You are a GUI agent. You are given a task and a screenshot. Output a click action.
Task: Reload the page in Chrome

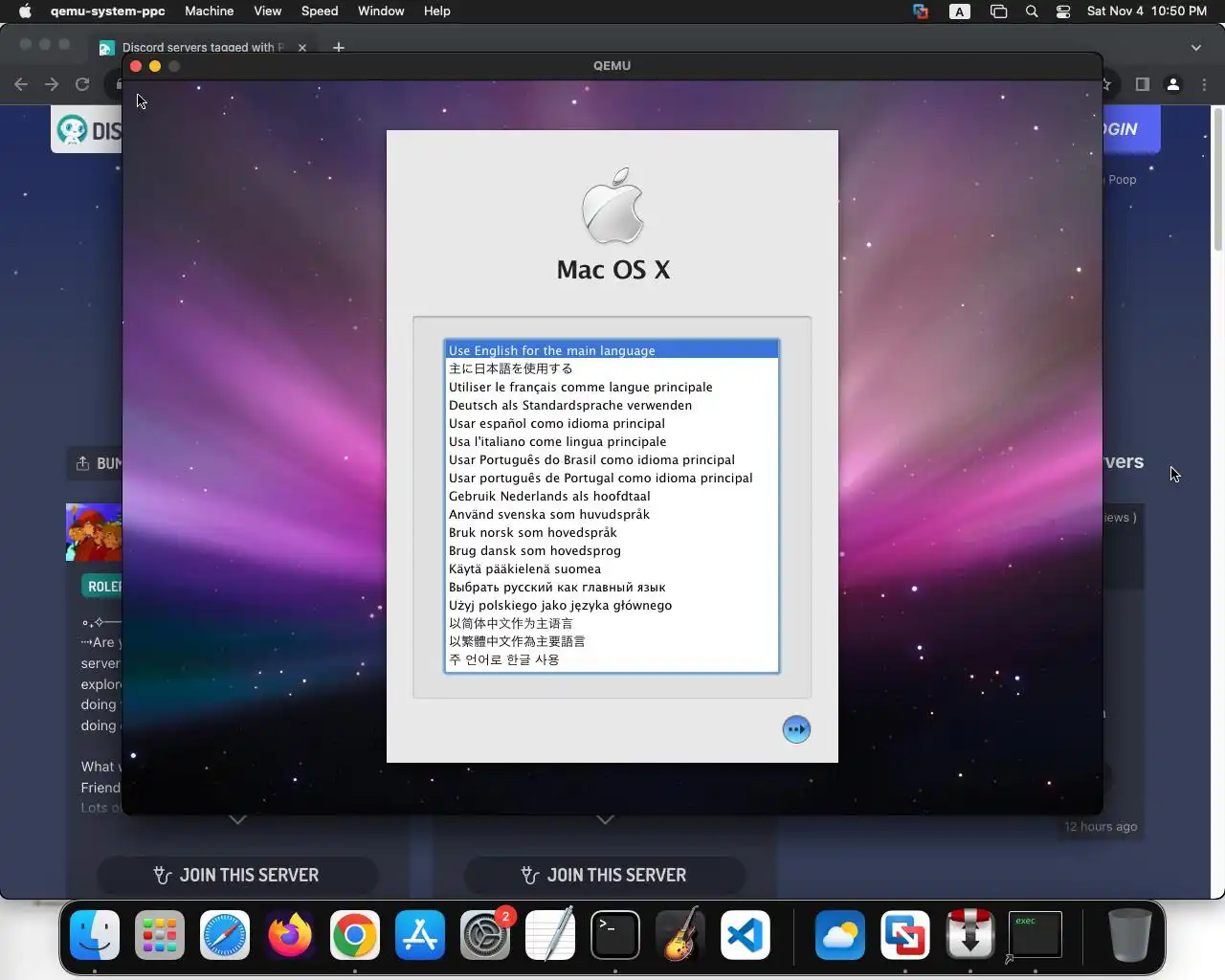click(82, 84)
